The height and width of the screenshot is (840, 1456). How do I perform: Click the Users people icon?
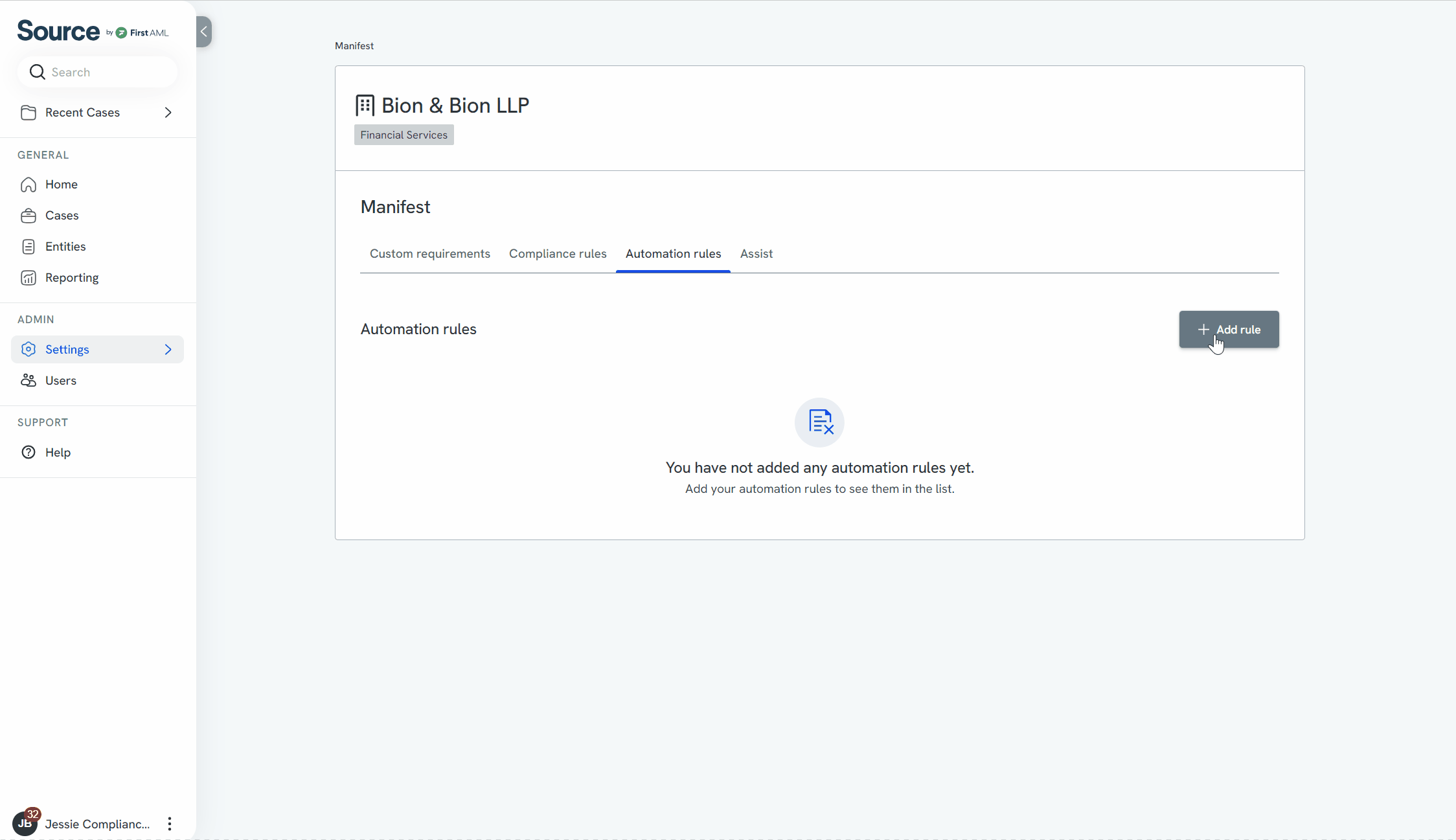[x=28, y=381]
